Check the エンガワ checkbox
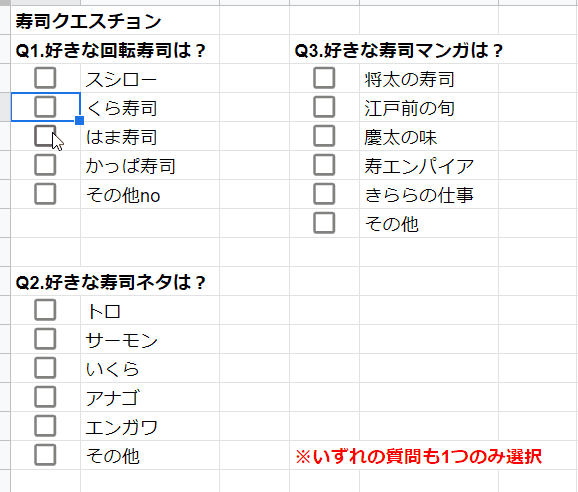 (x=45, y=426)
